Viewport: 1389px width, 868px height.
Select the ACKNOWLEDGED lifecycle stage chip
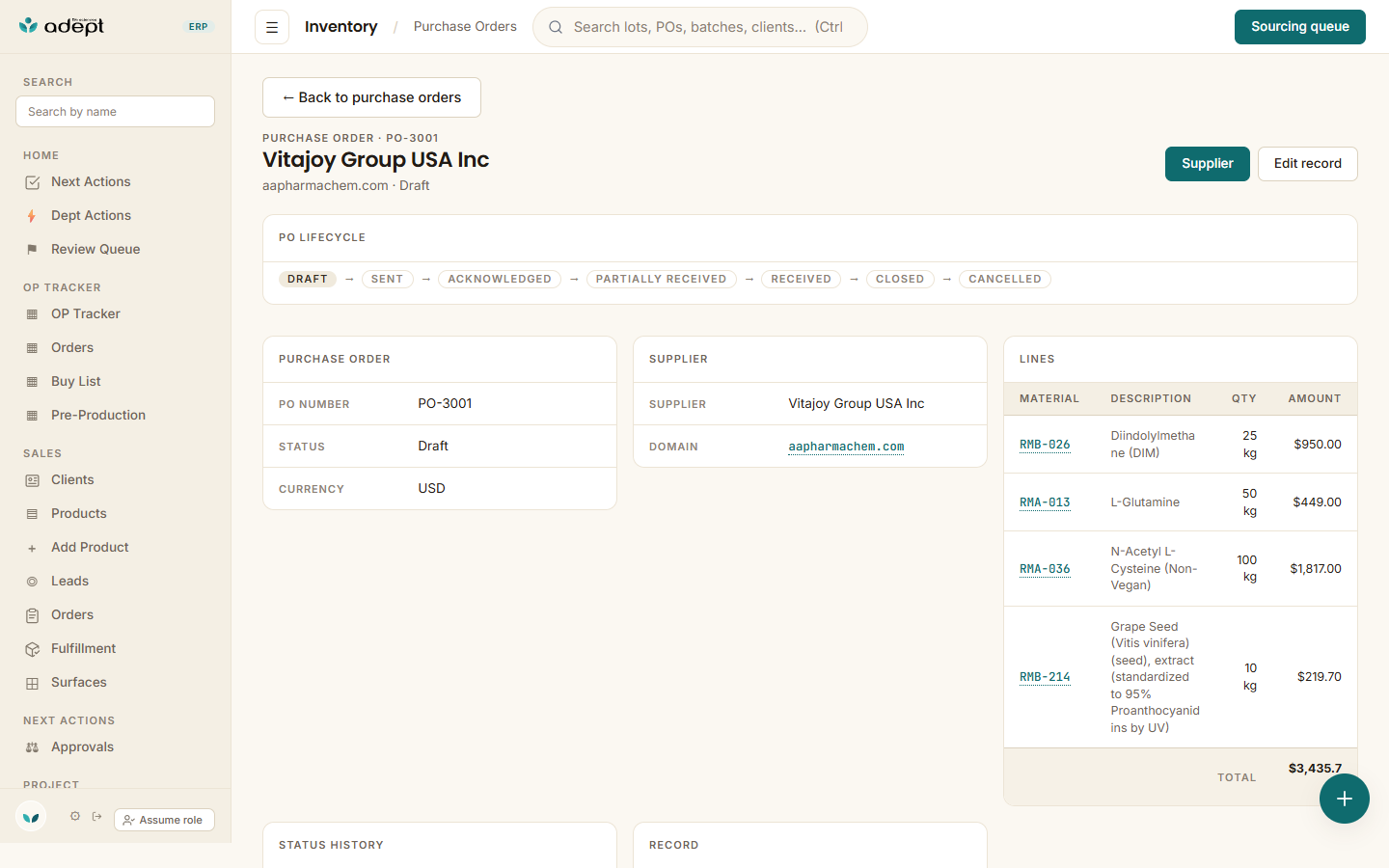500,279
